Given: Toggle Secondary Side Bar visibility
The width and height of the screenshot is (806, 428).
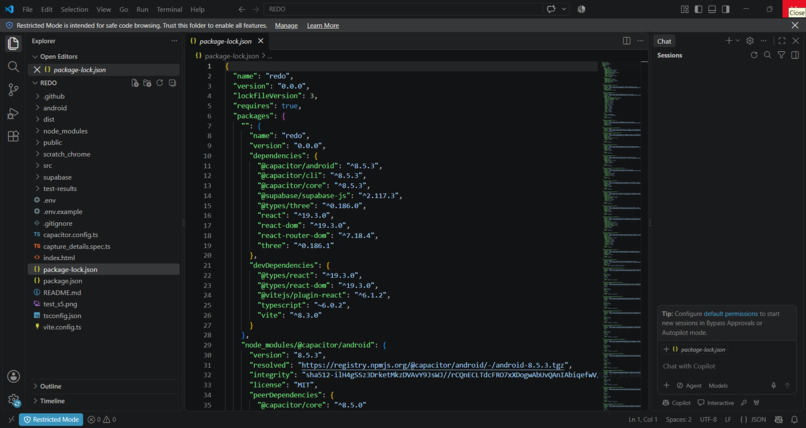Looking at the screenshot, I should coord(725,9).
